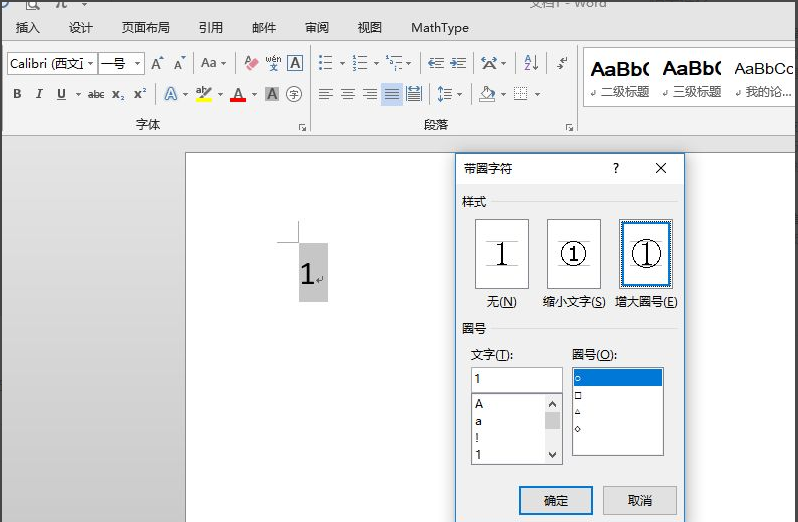Click the enclosed character icon
This screenshot has height=522, width=798.
(x=294, y=94)
